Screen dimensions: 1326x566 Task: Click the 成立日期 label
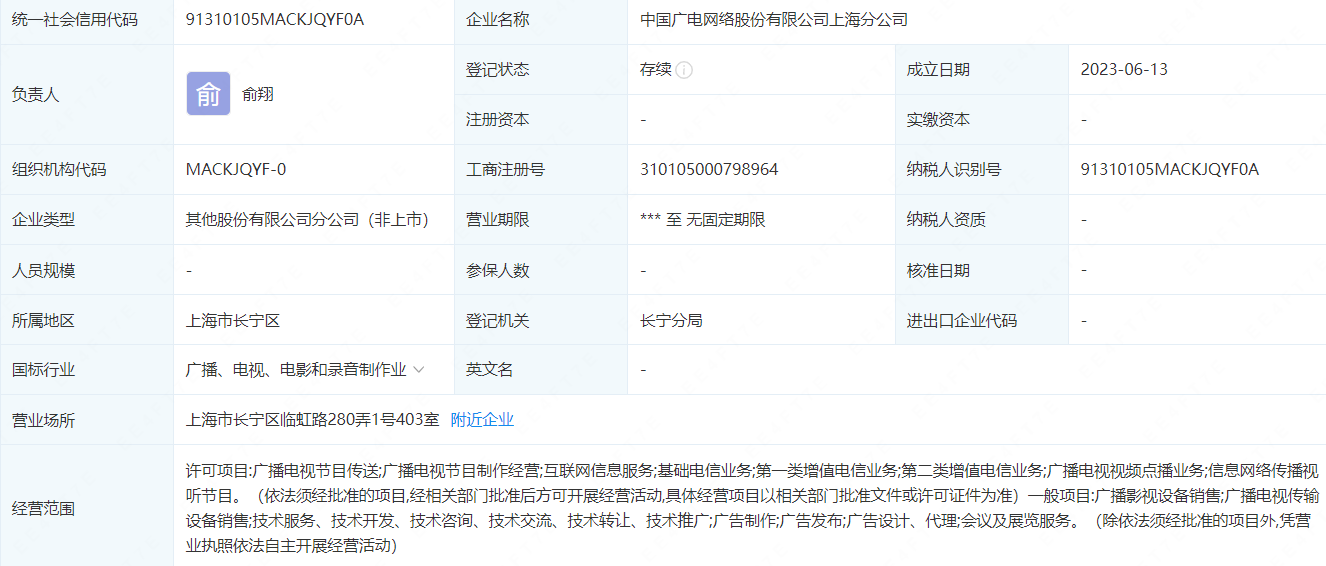point(938,70)
